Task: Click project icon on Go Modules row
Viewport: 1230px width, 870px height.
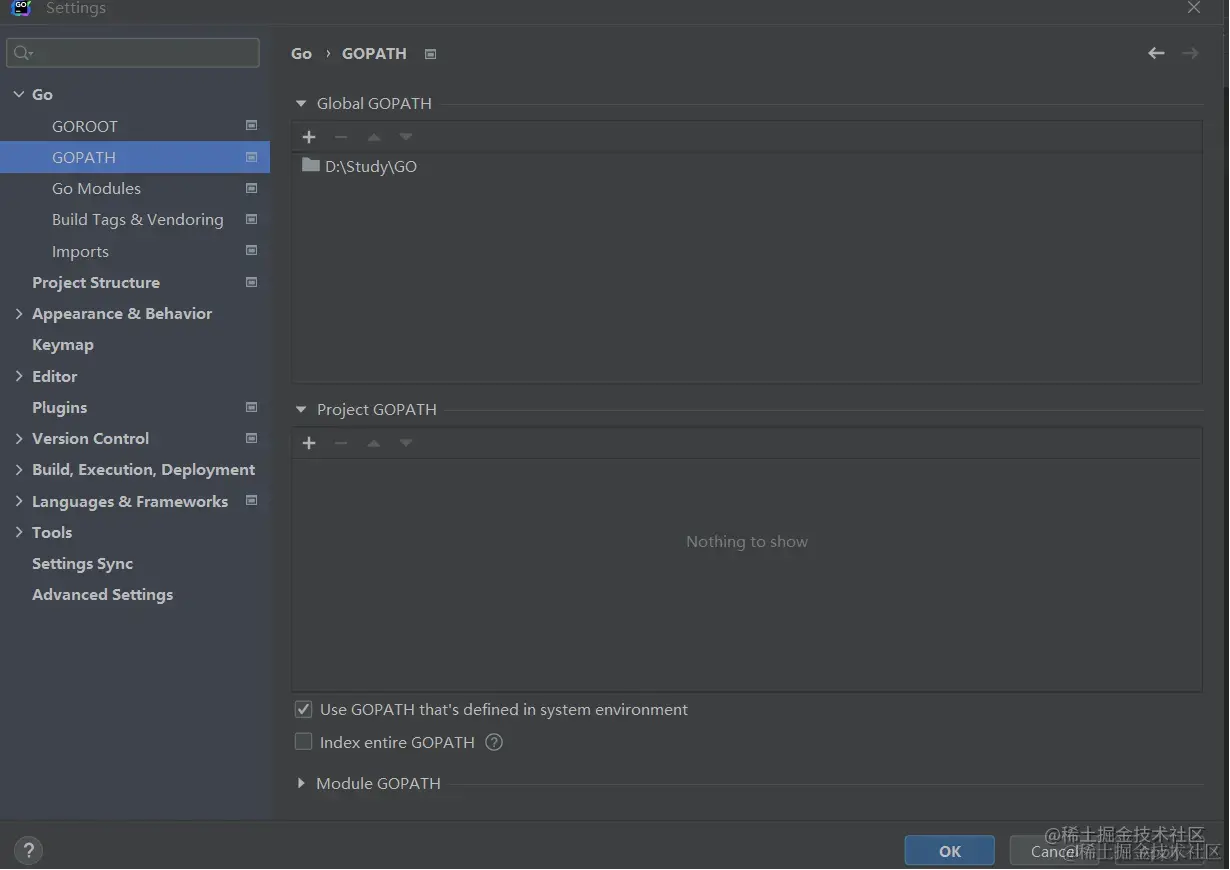Action: [251, 188]
